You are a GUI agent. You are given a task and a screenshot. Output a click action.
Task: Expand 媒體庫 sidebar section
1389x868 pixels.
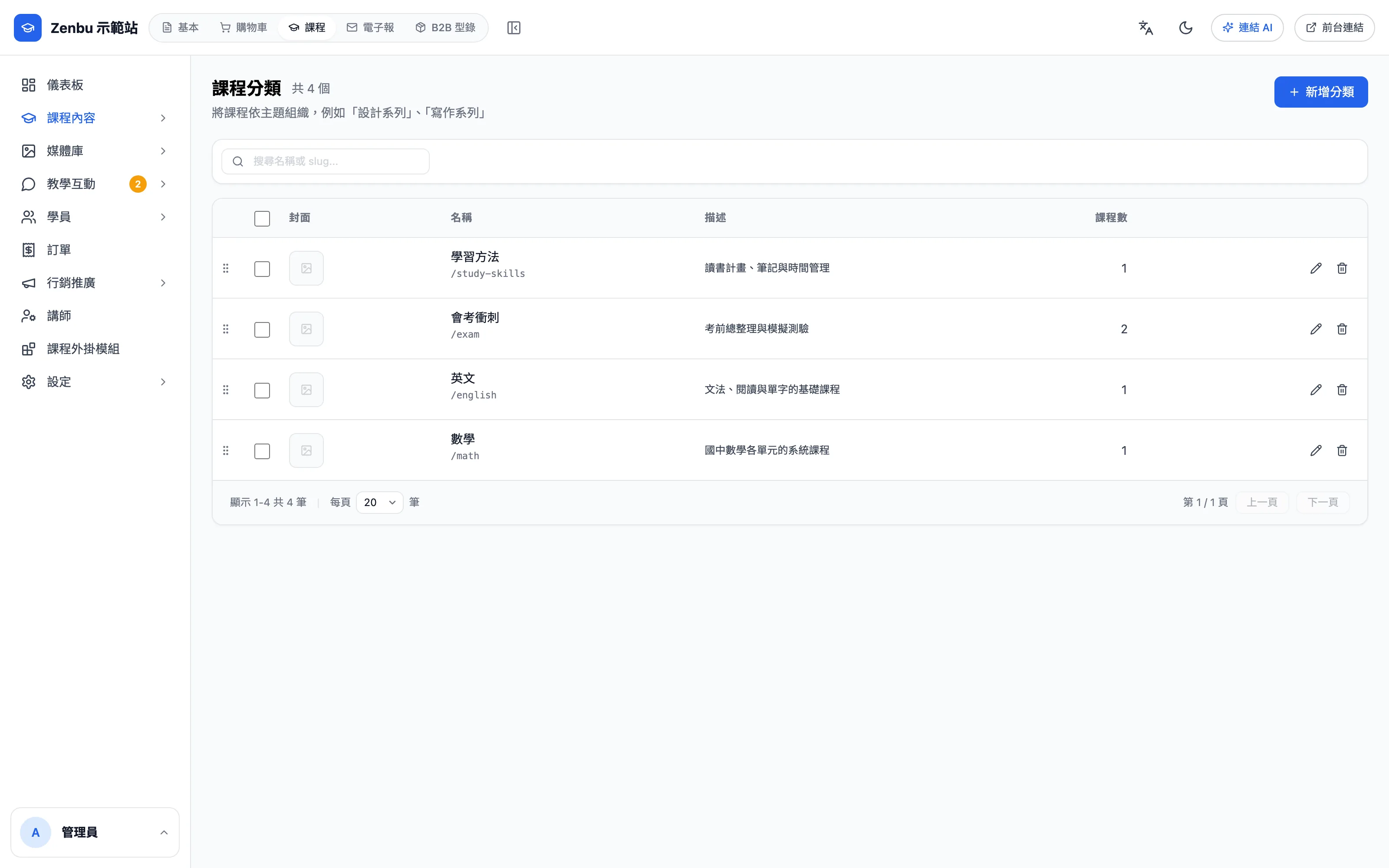click(x=95, y=151)
